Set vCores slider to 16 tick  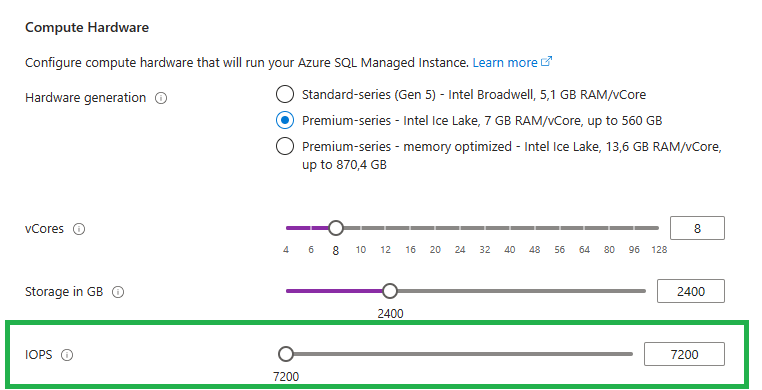411,228
